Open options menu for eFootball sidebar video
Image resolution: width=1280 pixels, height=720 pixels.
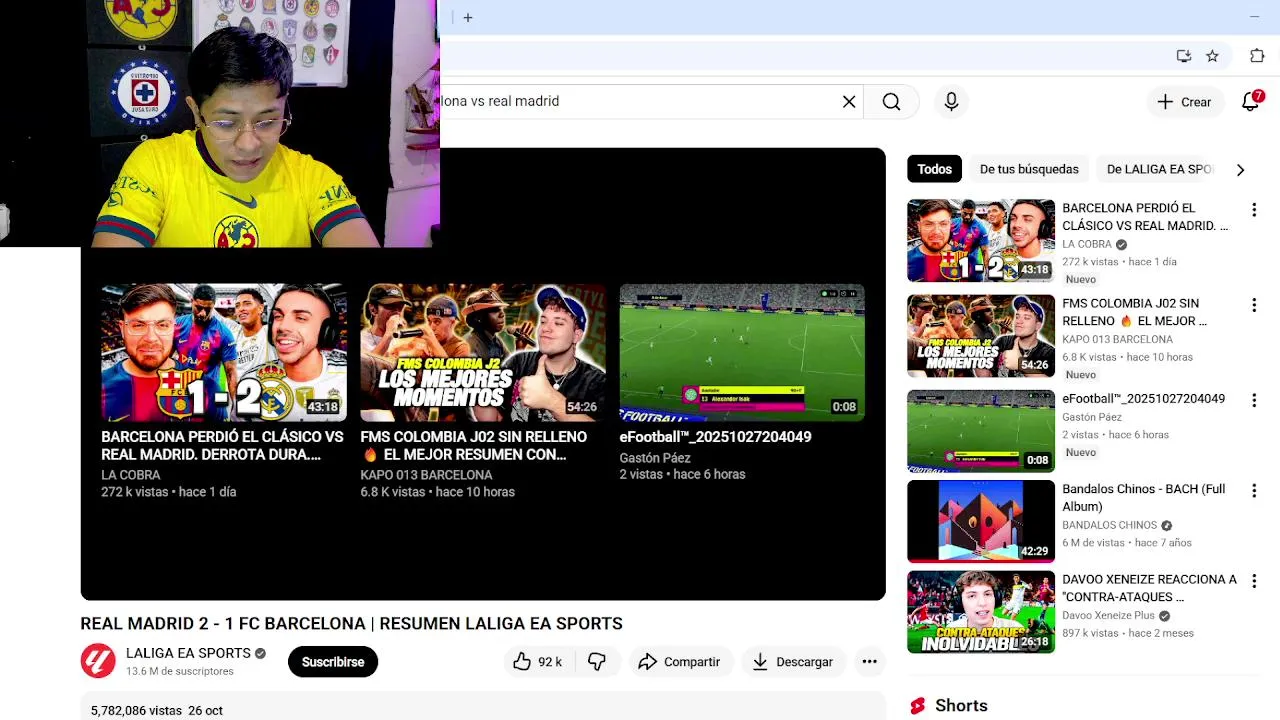(x=1253, y=400)
